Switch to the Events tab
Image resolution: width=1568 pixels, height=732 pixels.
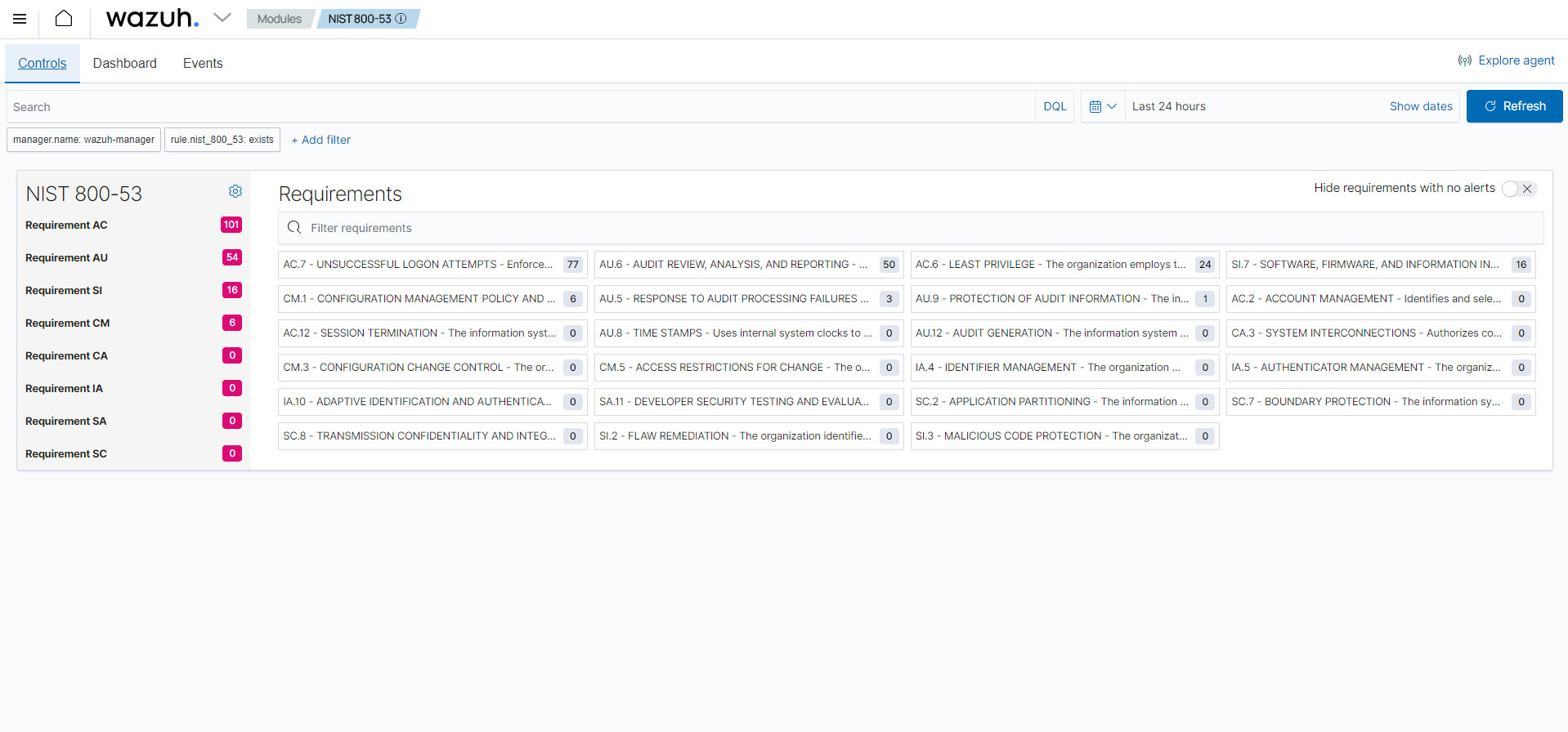coord(203,63)
